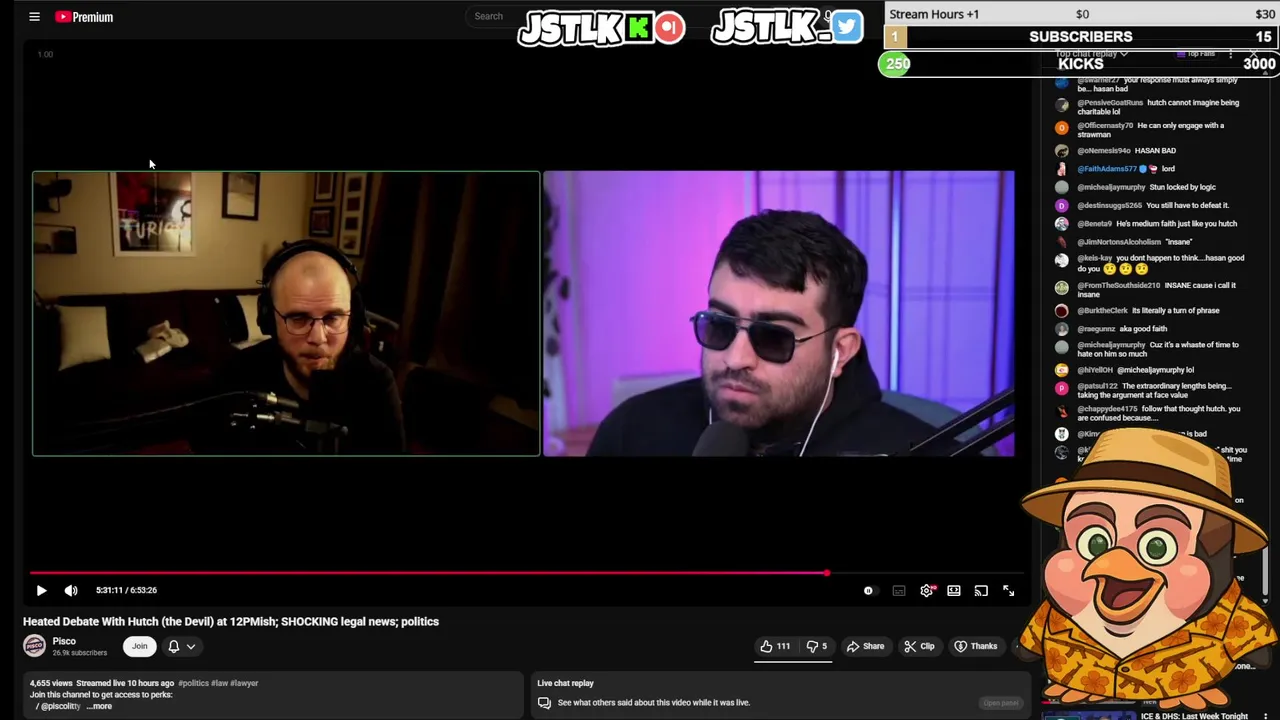Switch to theater mode
Image resolution: width=1280 pixels, height=720 pixels.
954,591
